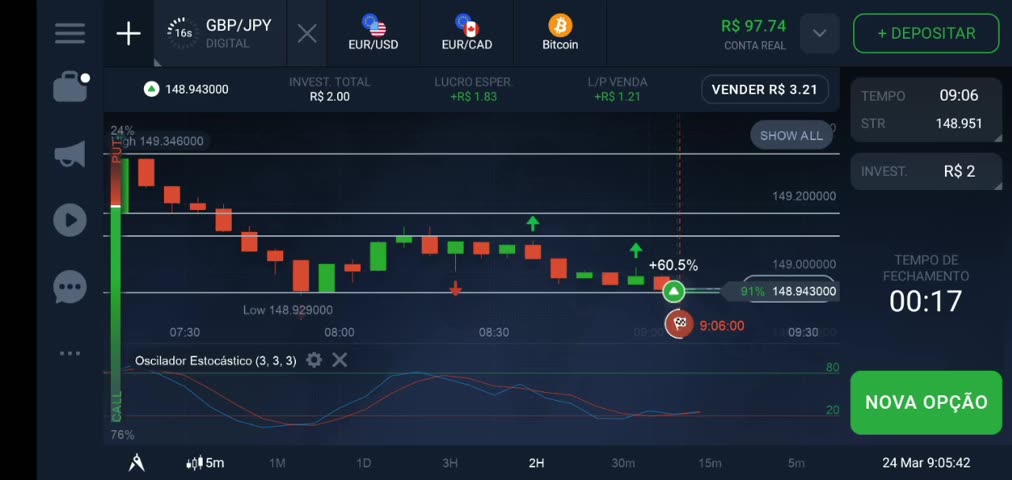This screenshot has height=480, width=1012.
Task: Select the 30m chart time range
Action: click(623, 462)
